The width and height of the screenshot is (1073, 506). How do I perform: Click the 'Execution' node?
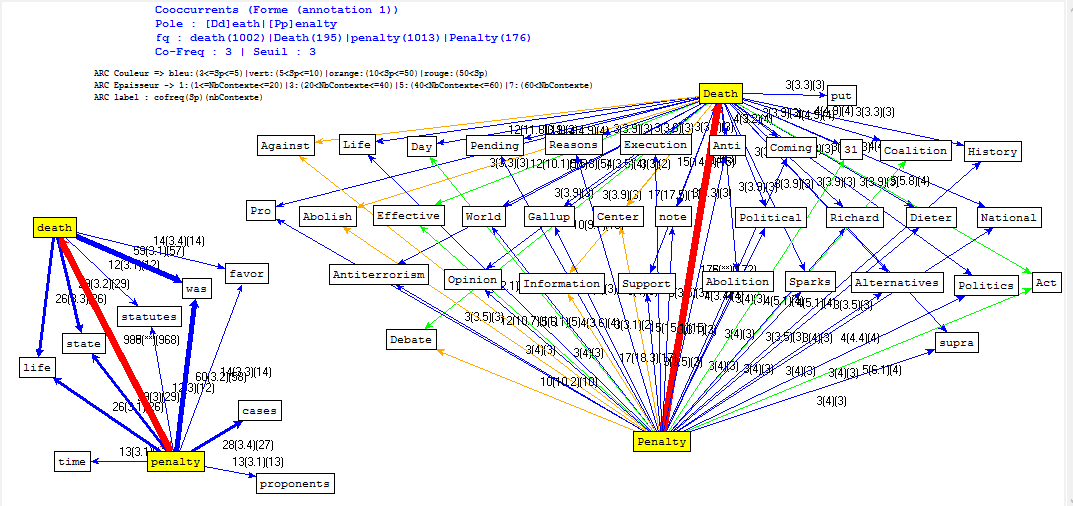655,144
